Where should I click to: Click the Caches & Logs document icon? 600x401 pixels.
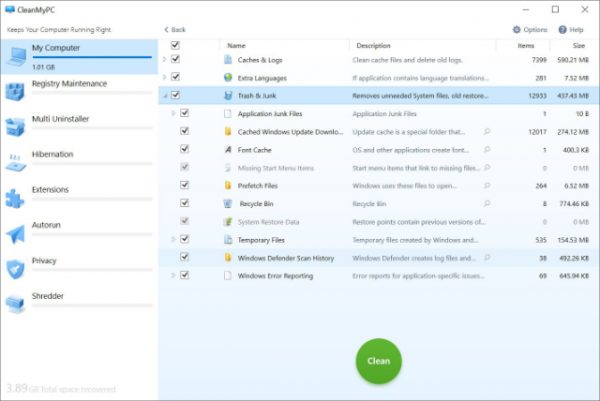228,60
